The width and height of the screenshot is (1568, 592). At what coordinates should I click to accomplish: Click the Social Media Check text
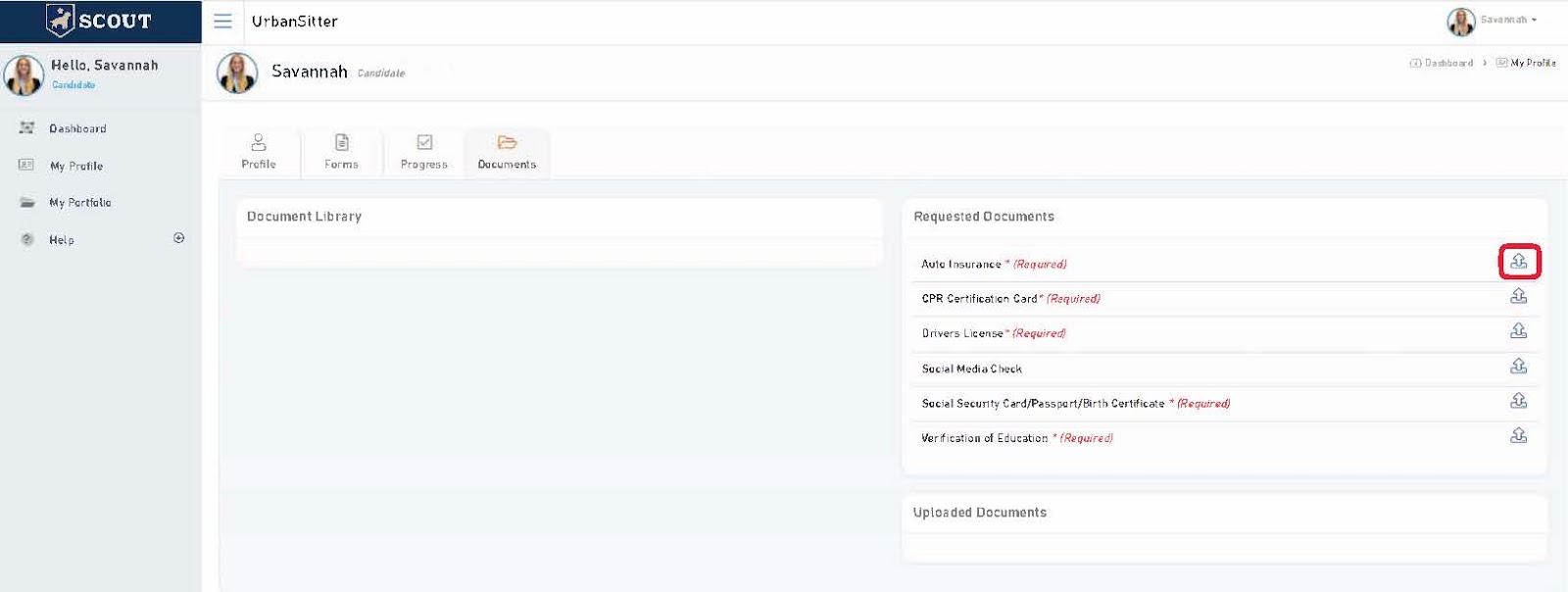click(971, 369)
